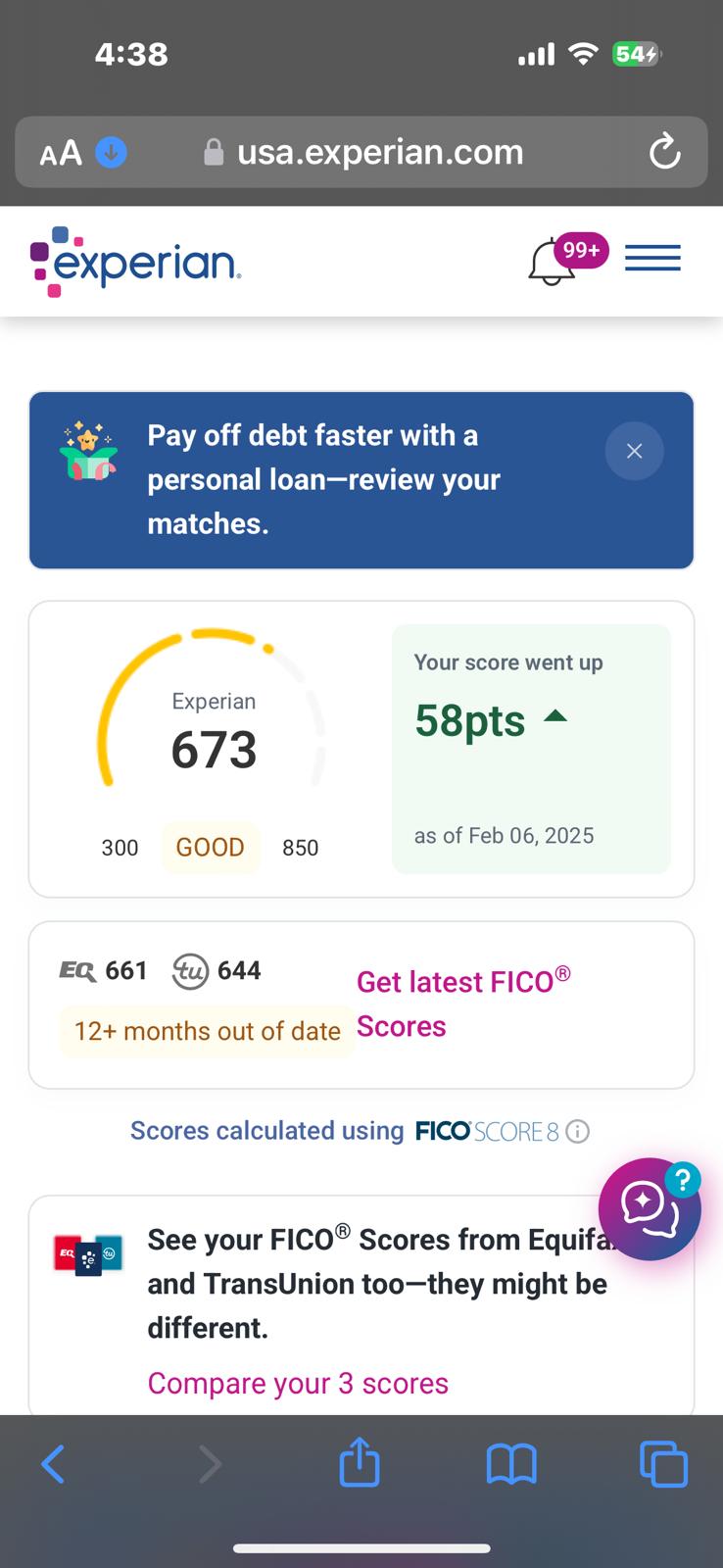
Task: Click Compare your 3 scores link
Action: coord(298,1383)
